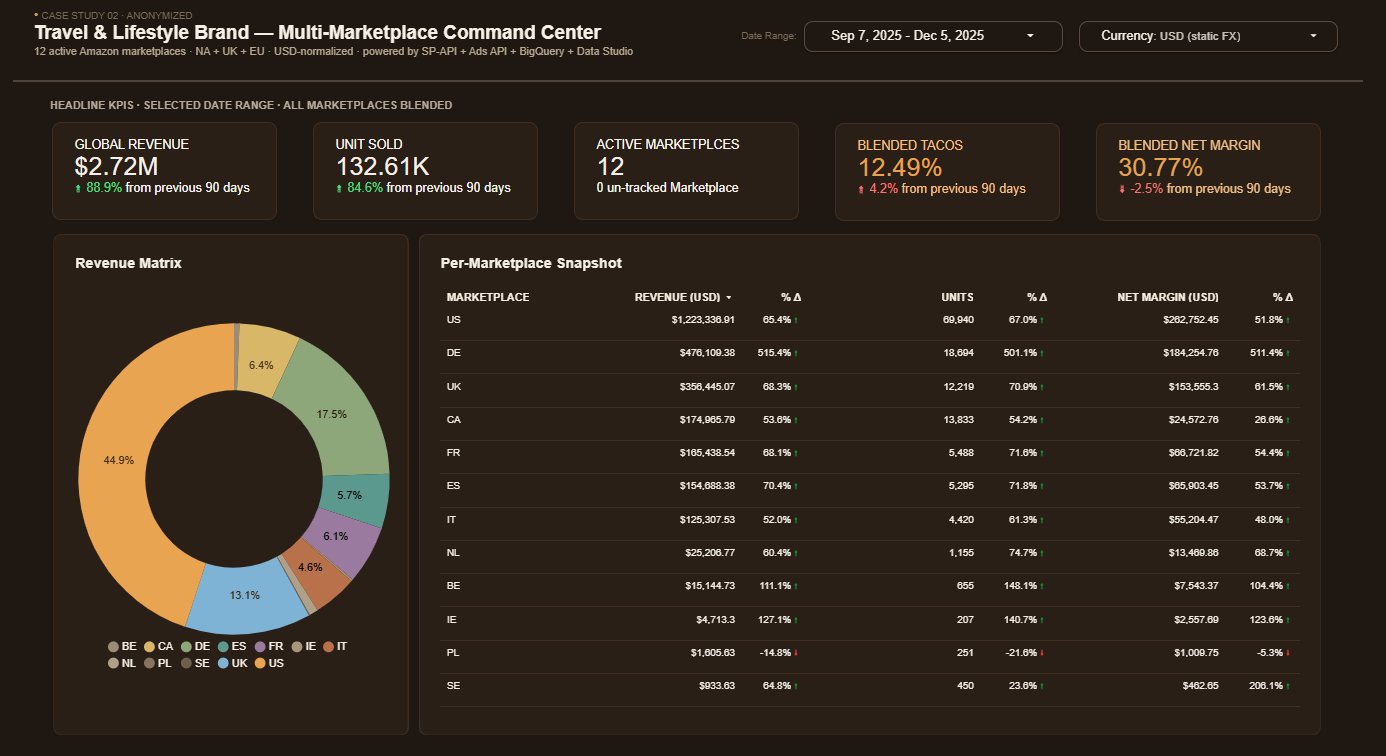Toggle the PL legend entry
This screenshot has height=756, width=1386.
point(157,663)
